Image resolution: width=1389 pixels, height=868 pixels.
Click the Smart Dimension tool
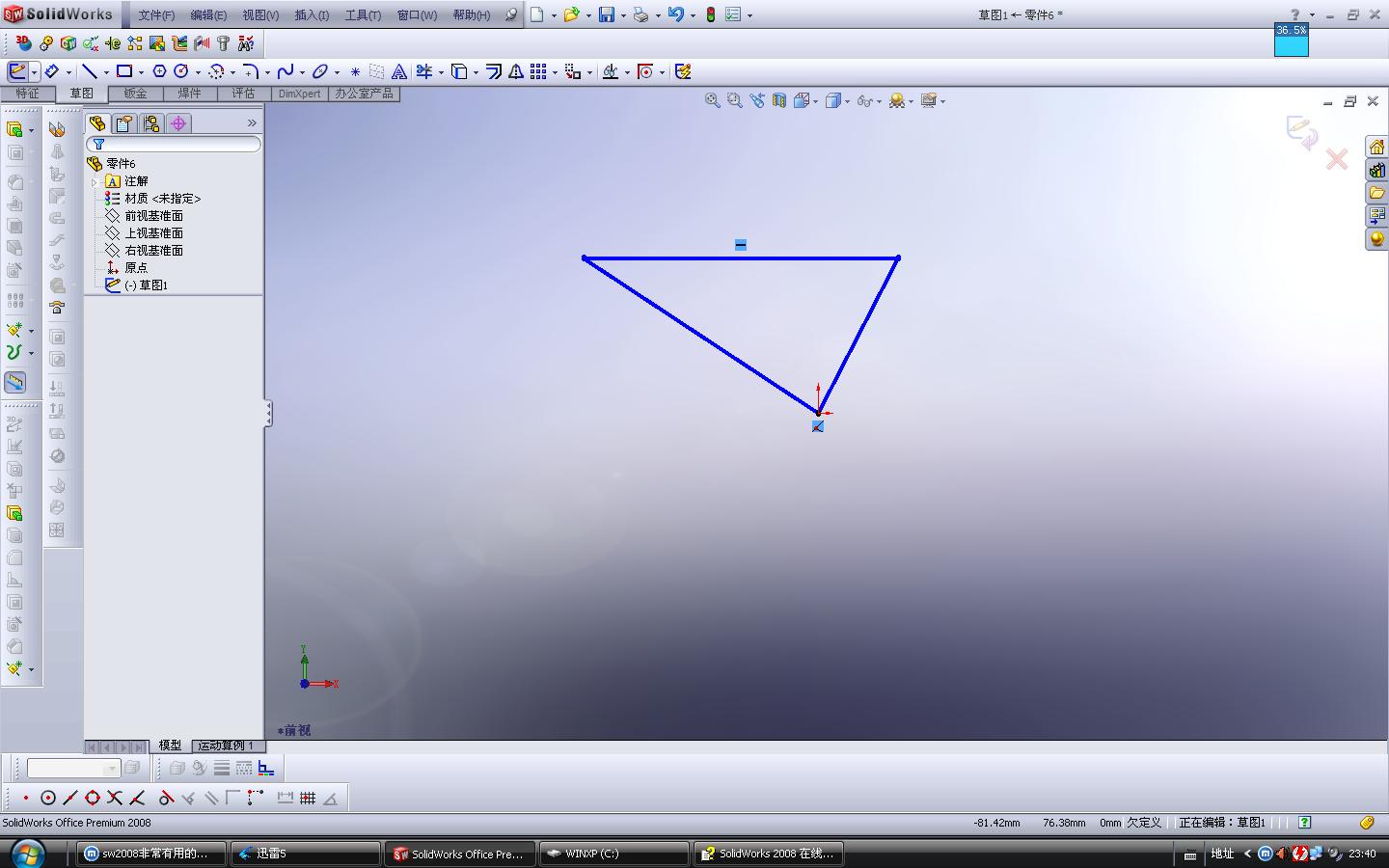coord(52,71)
